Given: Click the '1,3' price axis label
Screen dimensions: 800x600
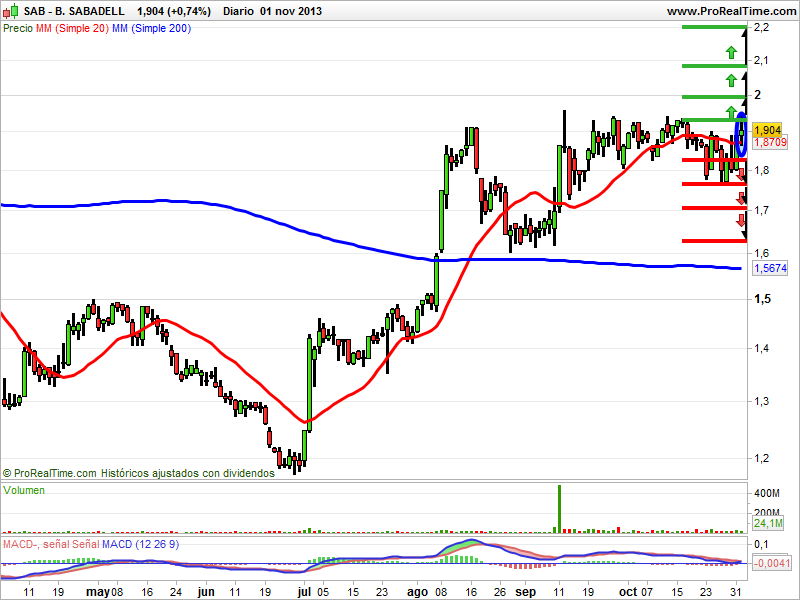Looking at the screenshot, I should point(762,401).
